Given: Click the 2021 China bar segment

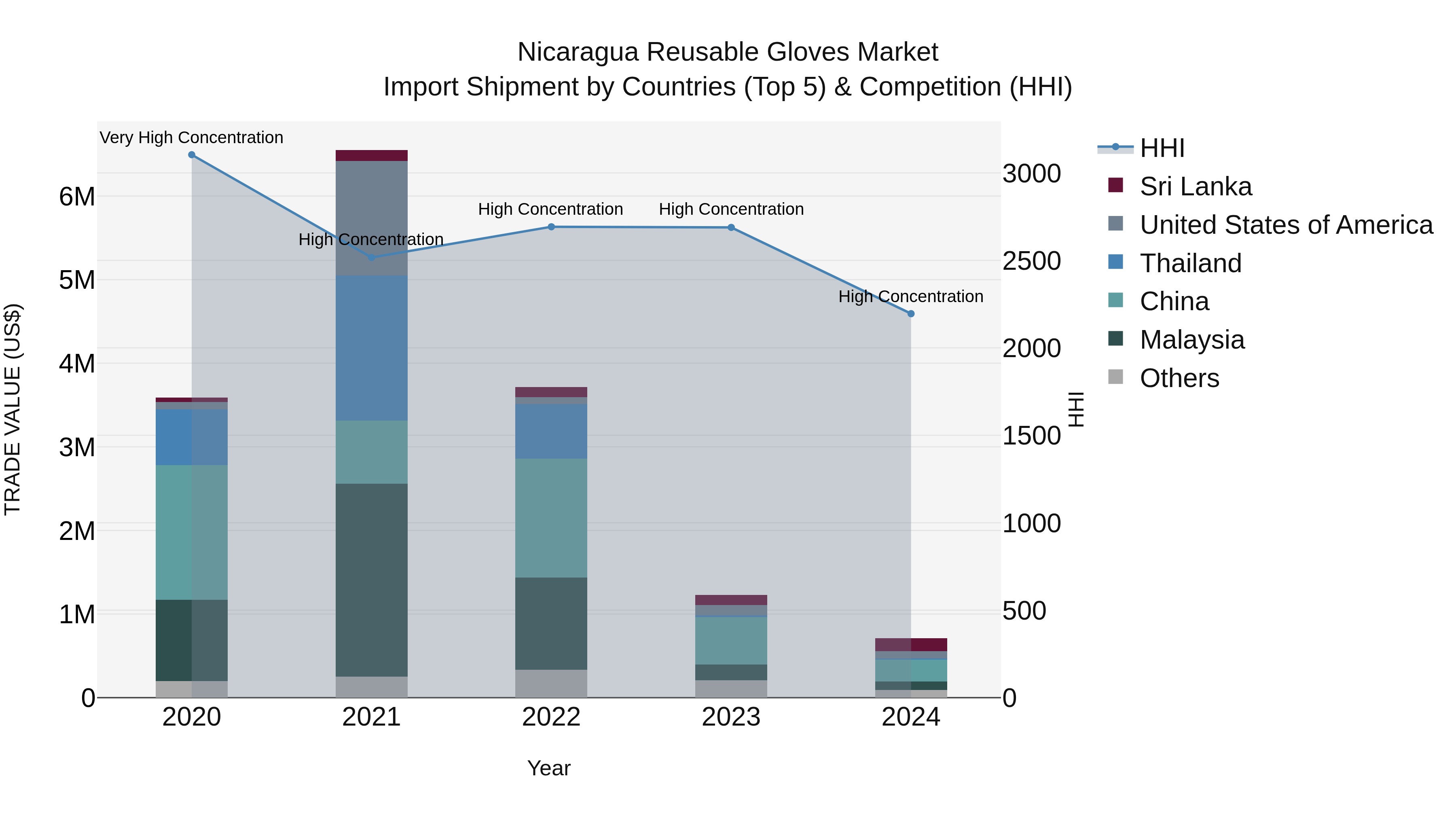Looking at the screenshot, I should [x=371, y=452].
